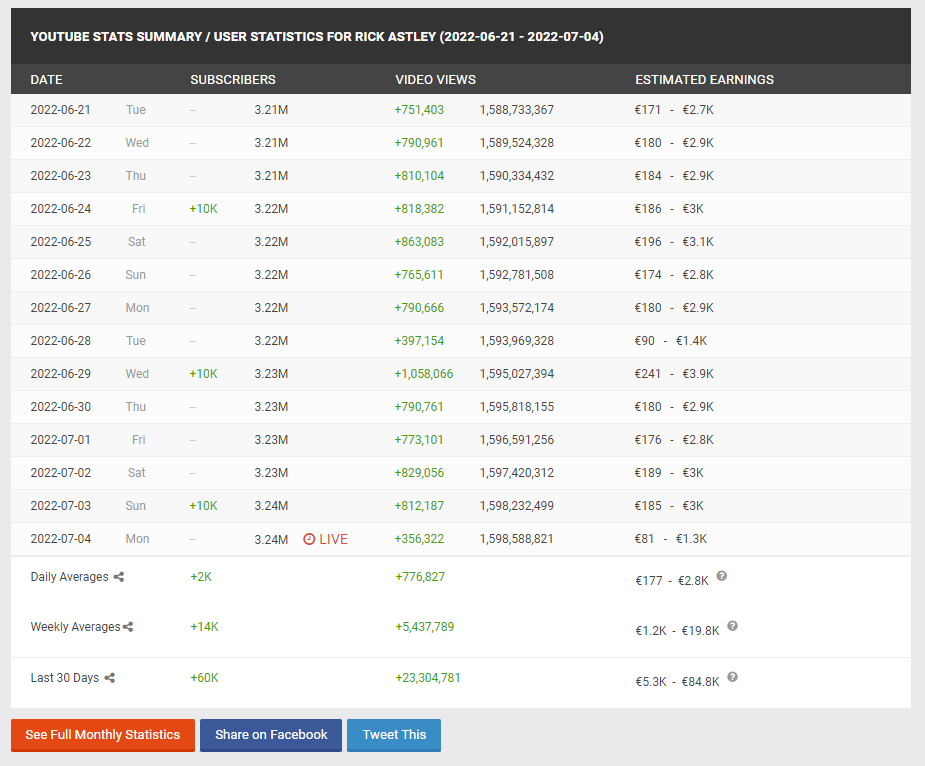
Task: Click weekly average views +5,437,789
Action: coord(425,627)
